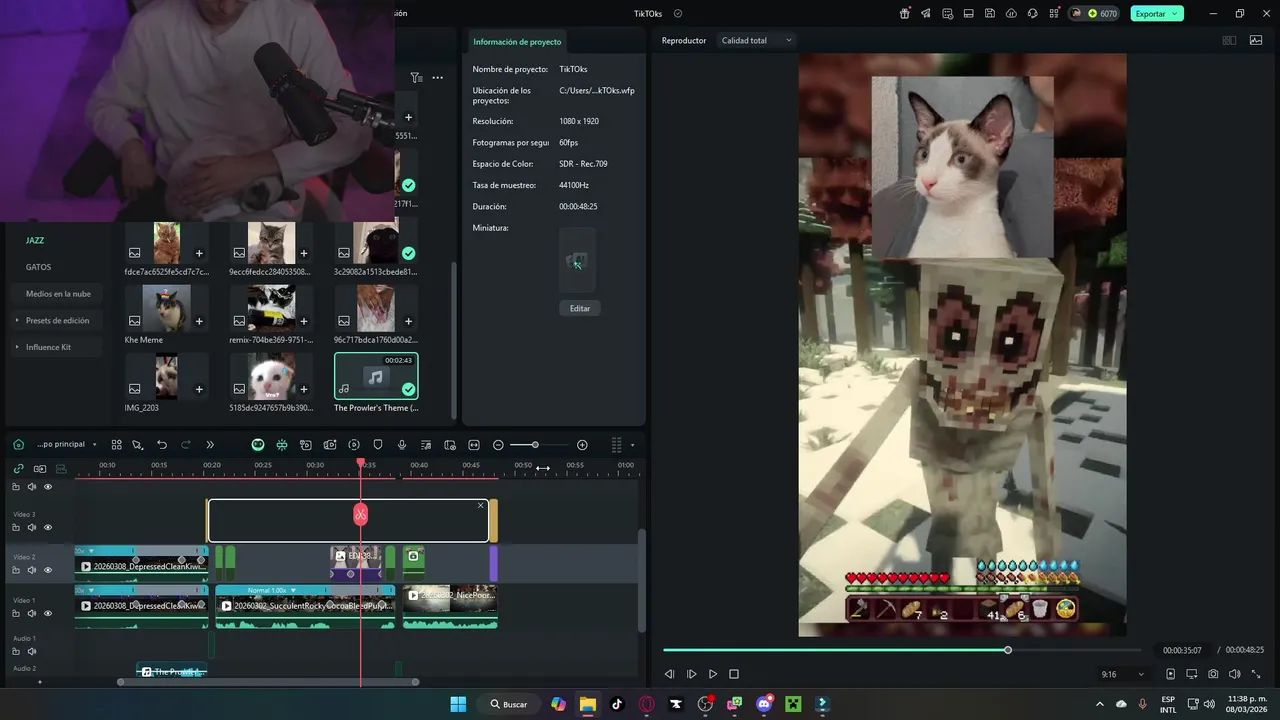
Task: Add IMG_2203 clip with plus button
Action: pos(199,389)
